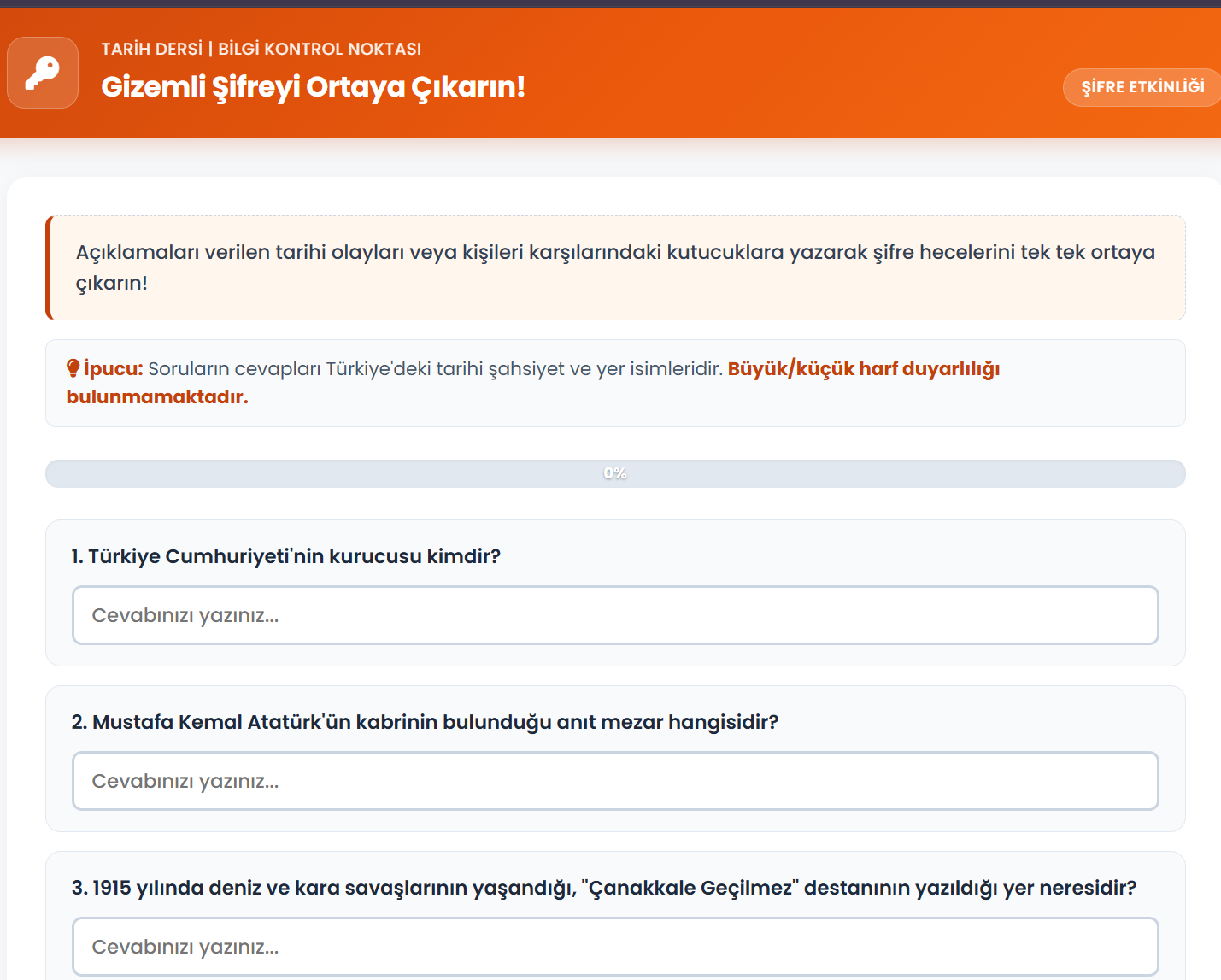Click question 2 text about Atatürk'ün kabri
The image size is (1221, 980).
[425, 722]
